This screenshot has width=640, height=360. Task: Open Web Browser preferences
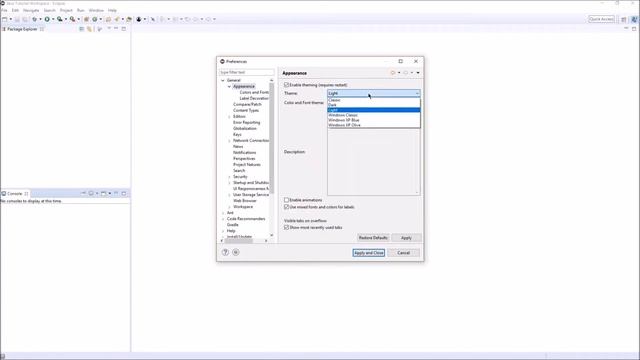click(245, 201)
